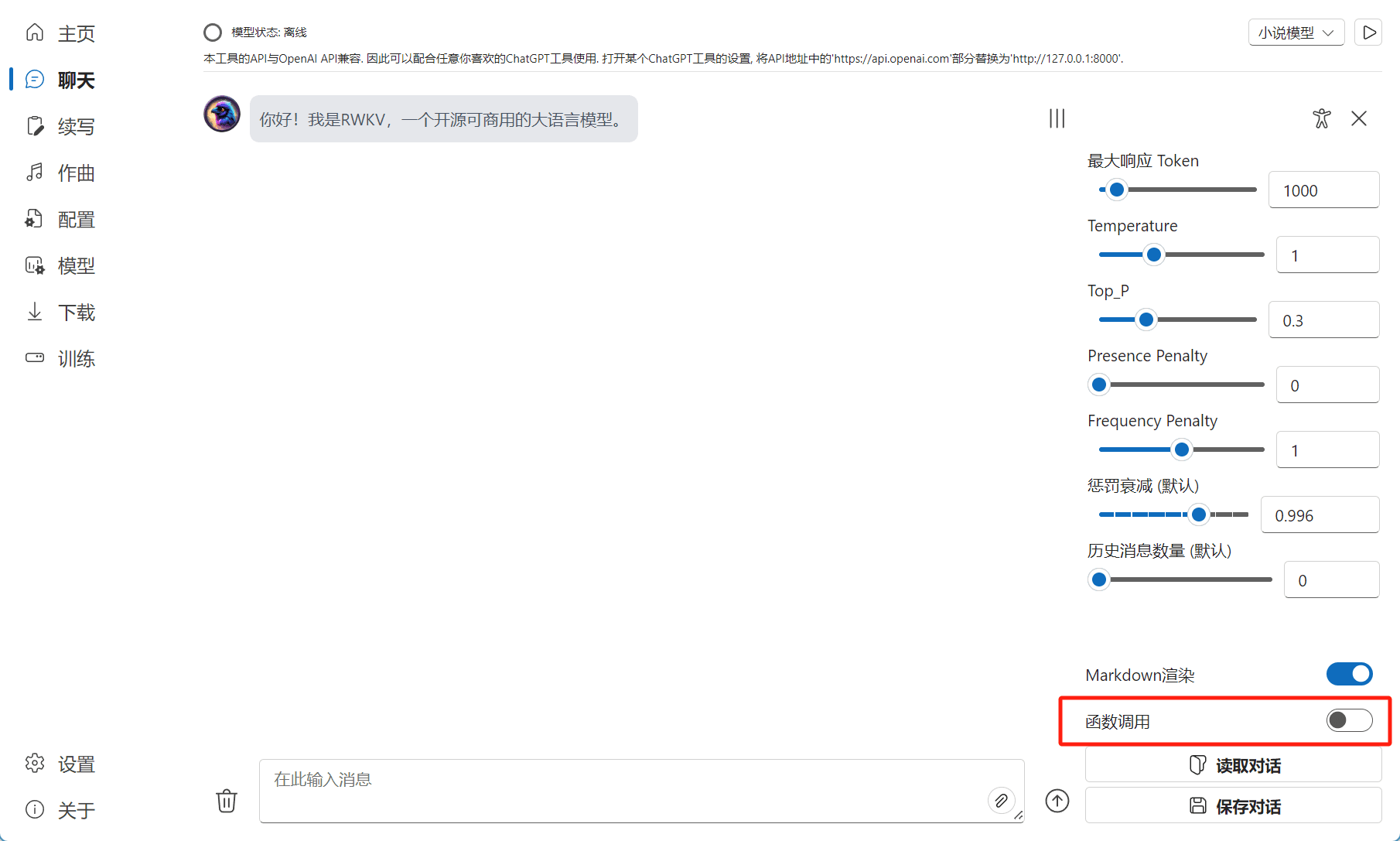Click the reset parameters figure icon
The width and height of the screenshot is (1400, 841).
pos(1321,118)
